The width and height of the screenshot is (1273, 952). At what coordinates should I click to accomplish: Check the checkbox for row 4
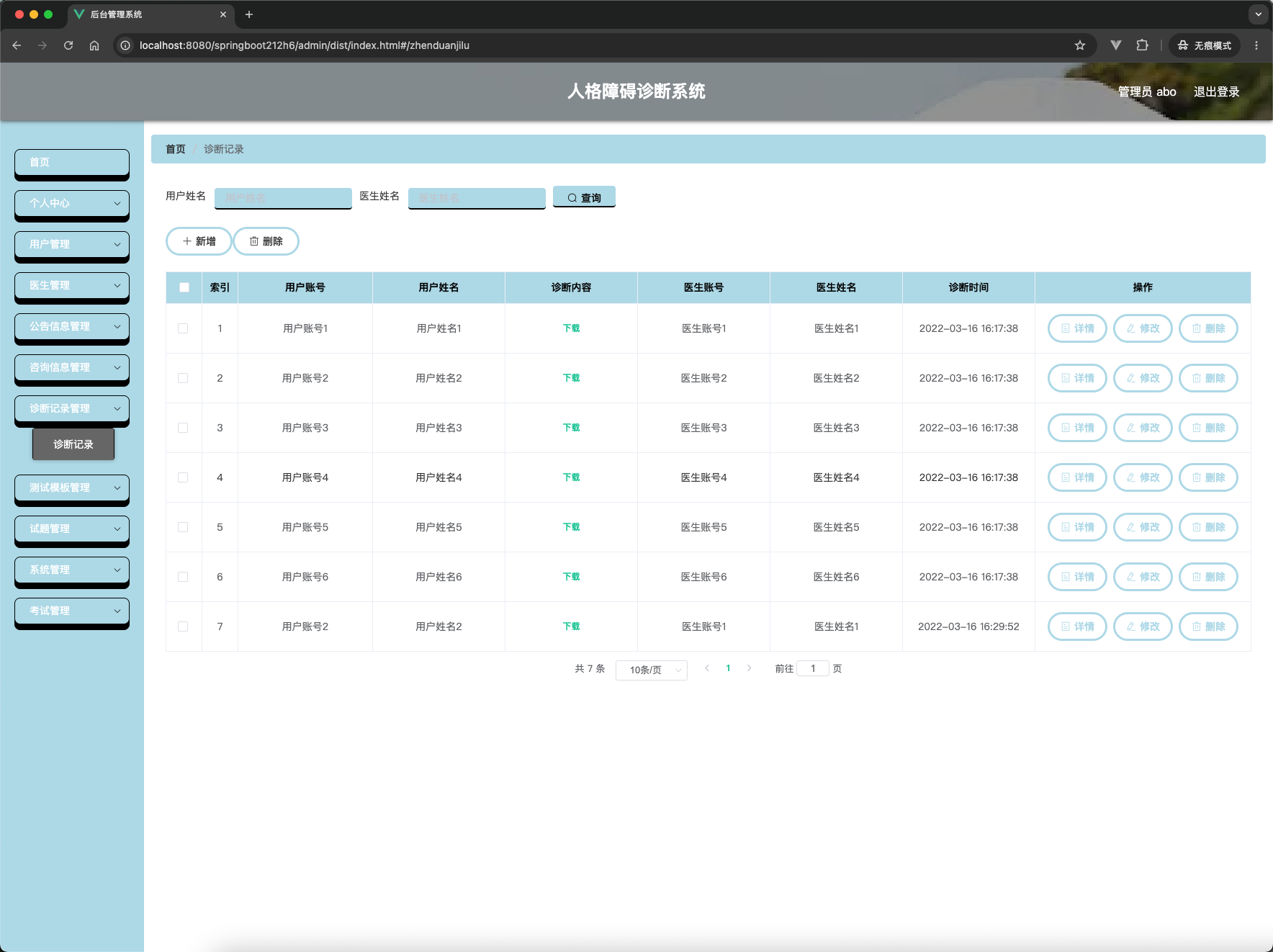pyautogui.click(x=183, y=477)
